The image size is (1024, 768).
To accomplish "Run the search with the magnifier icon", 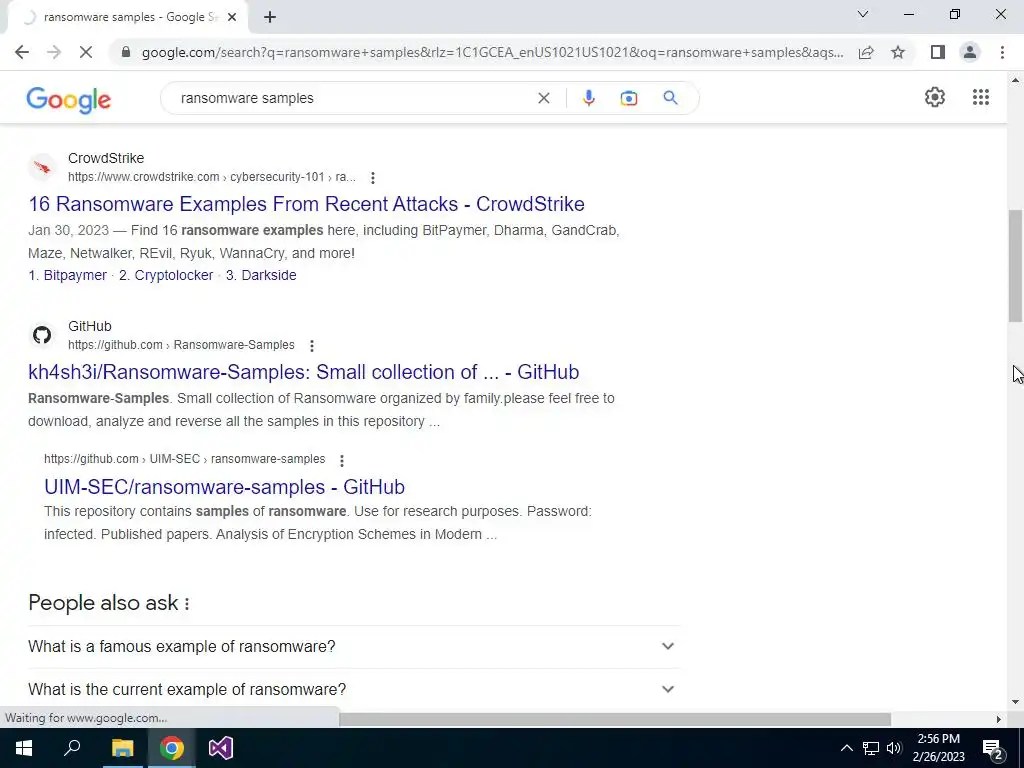I will (x=670, y=98).
